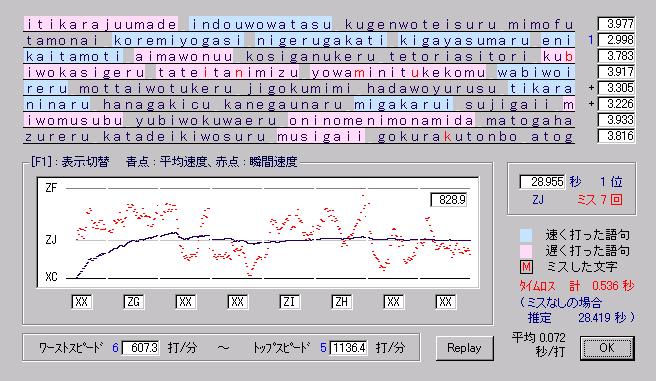
Task: Click the first row time box 3.977
Action: [617, 24]
